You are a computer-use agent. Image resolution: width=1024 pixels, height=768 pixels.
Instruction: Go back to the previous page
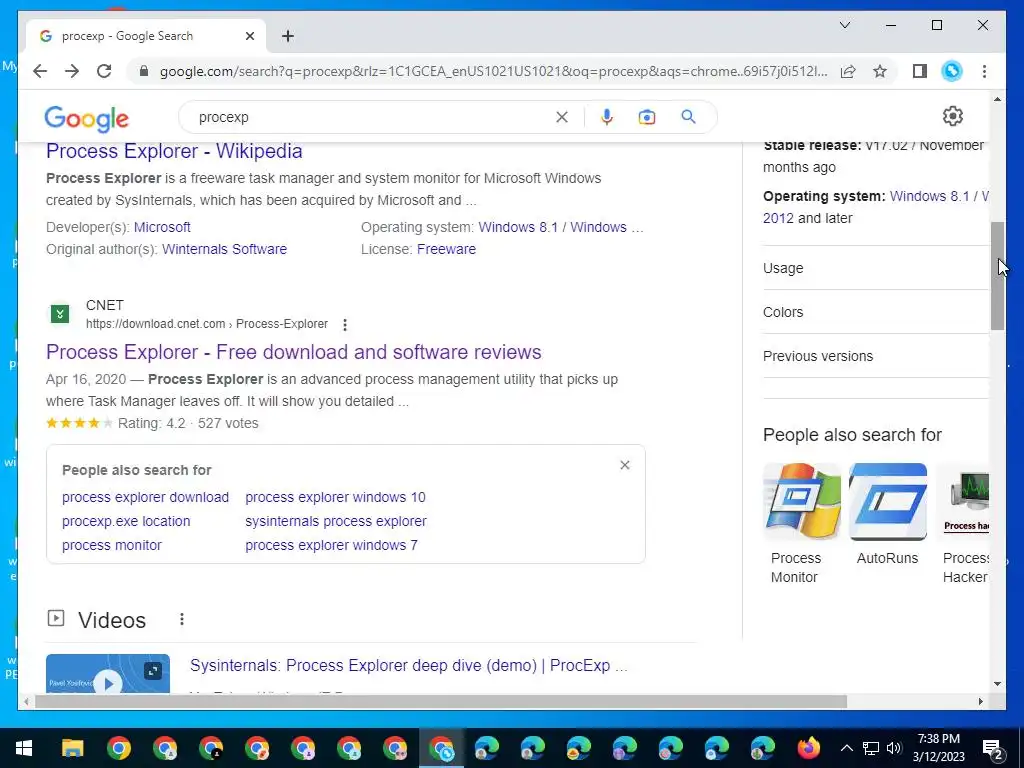click(40, 71)
